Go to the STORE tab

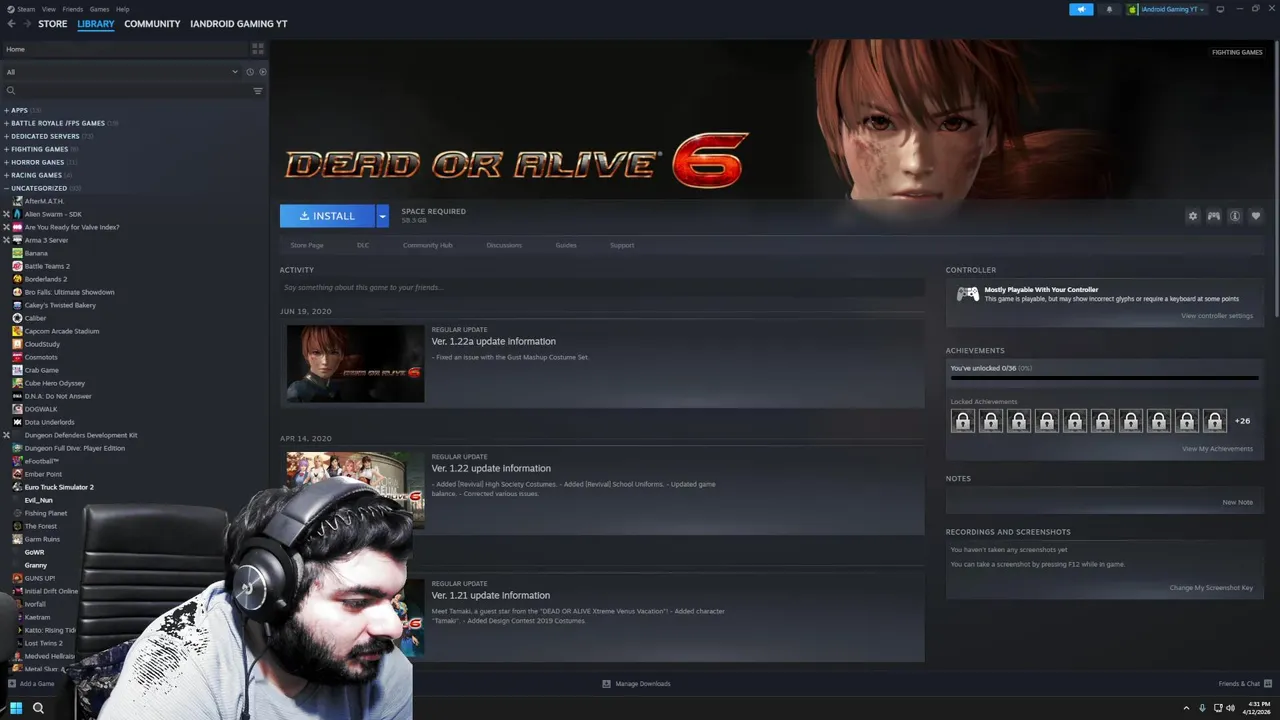point(53,24)
